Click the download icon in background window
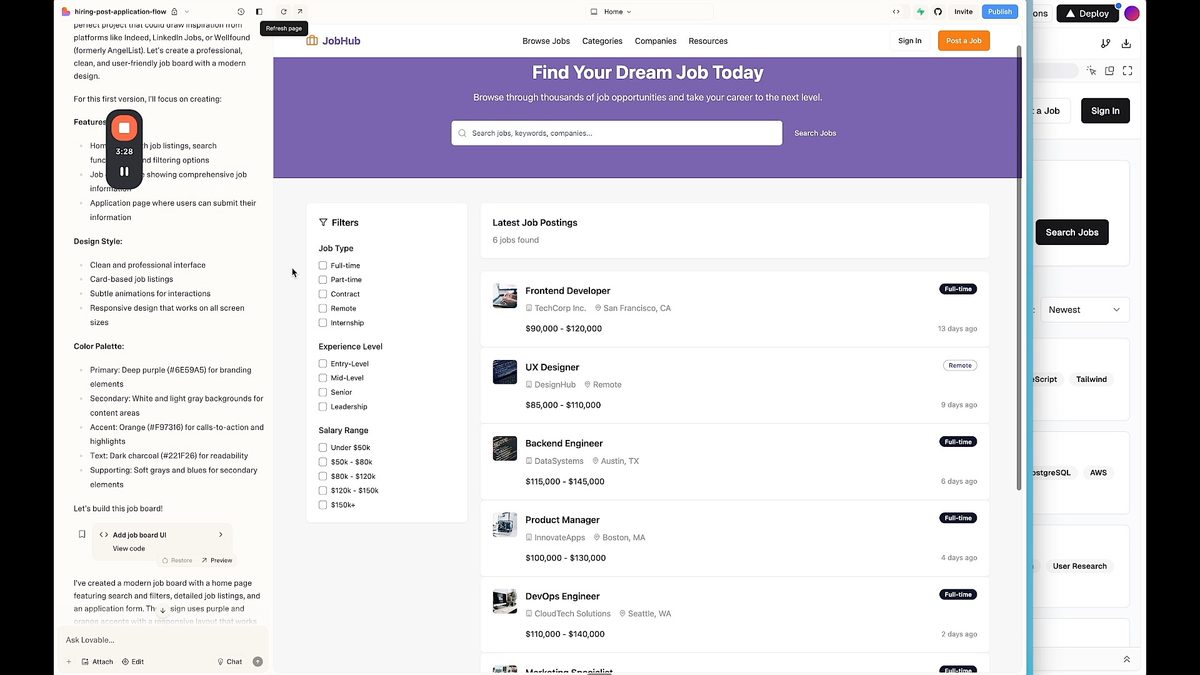The image size is (1200, 675). point(1127,43)
